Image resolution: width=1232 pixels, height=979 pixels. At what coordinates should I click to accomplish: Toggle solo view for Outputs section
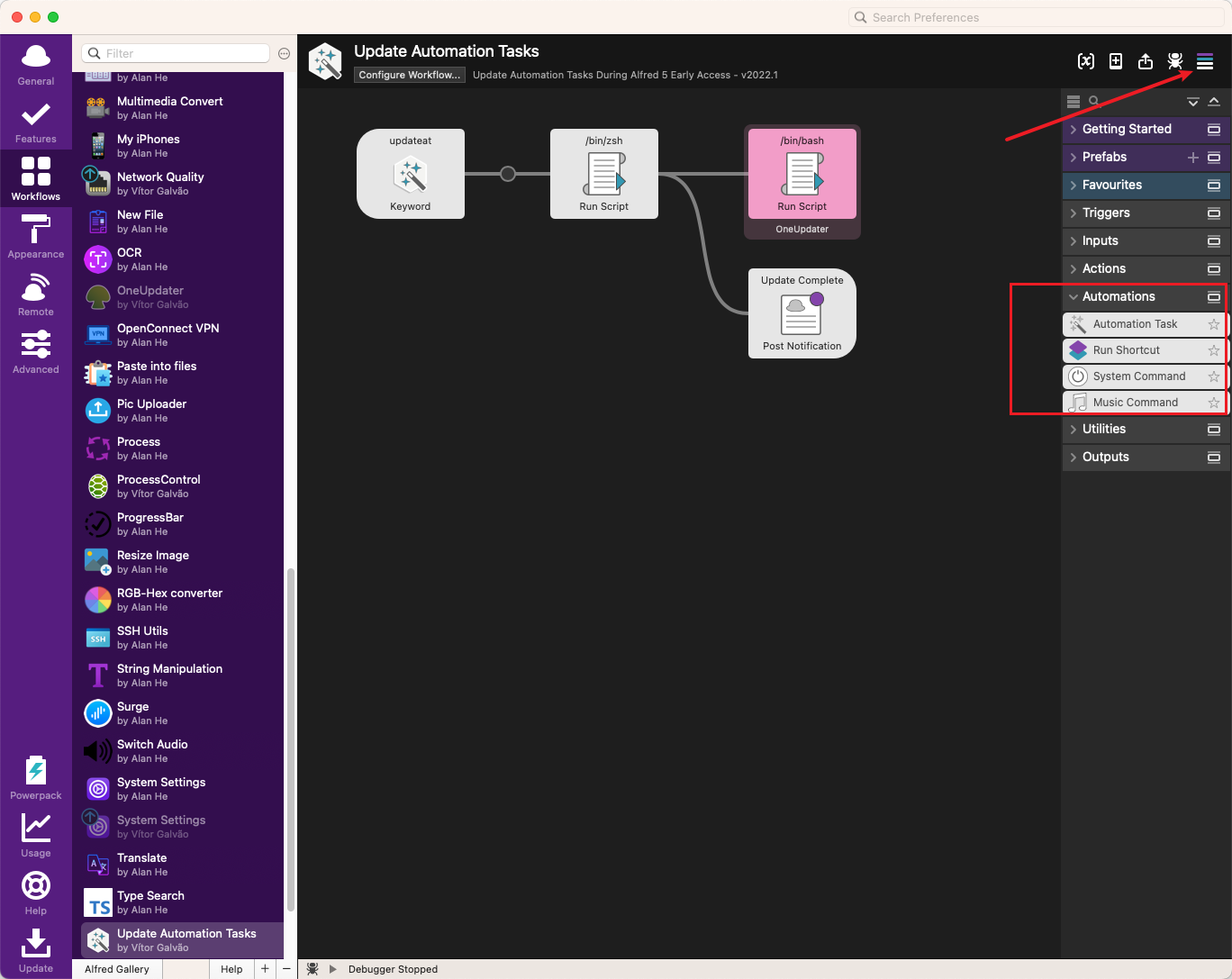1214,457
